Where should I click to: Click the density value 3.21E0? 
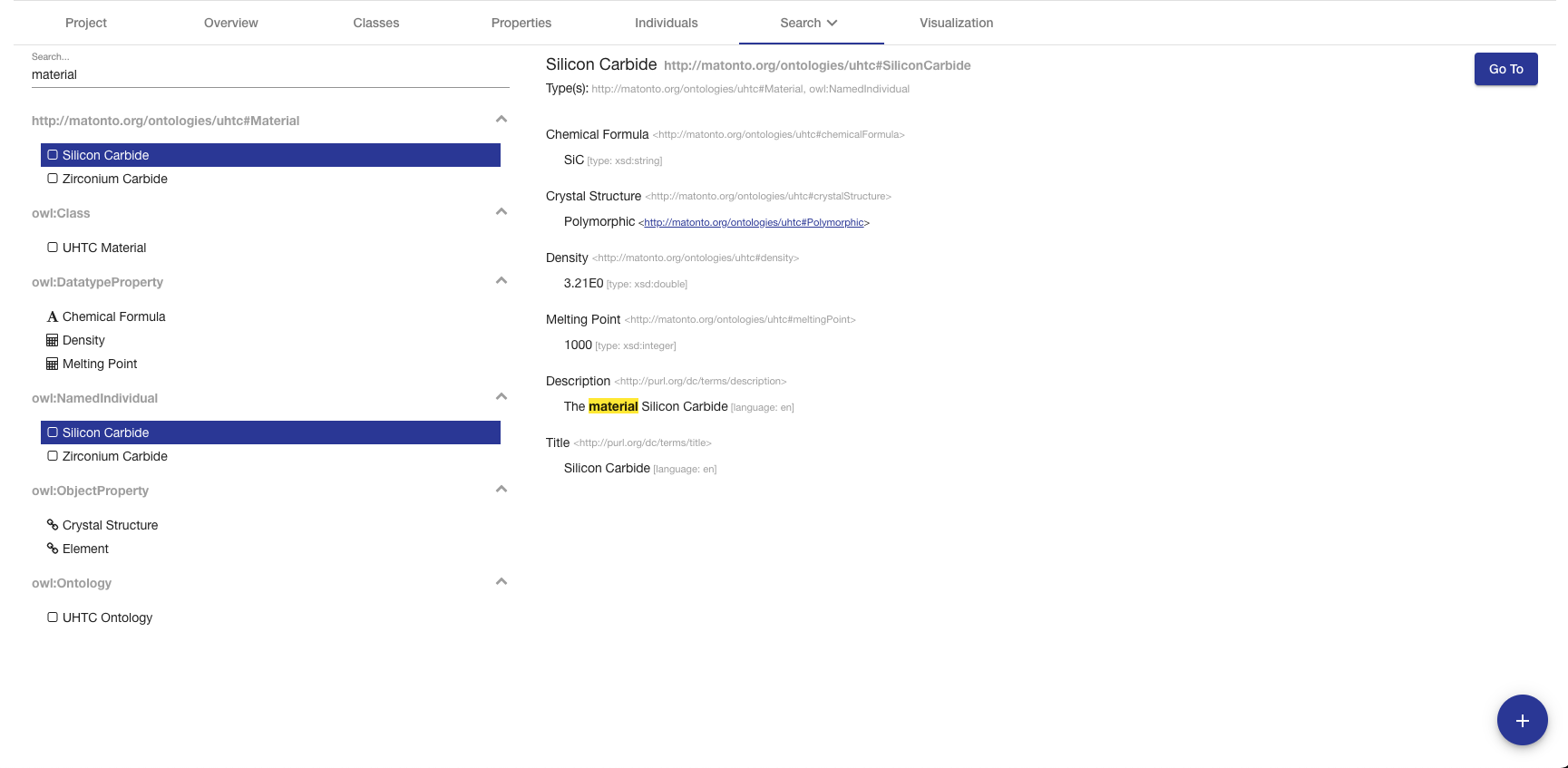tap(583, 283)
